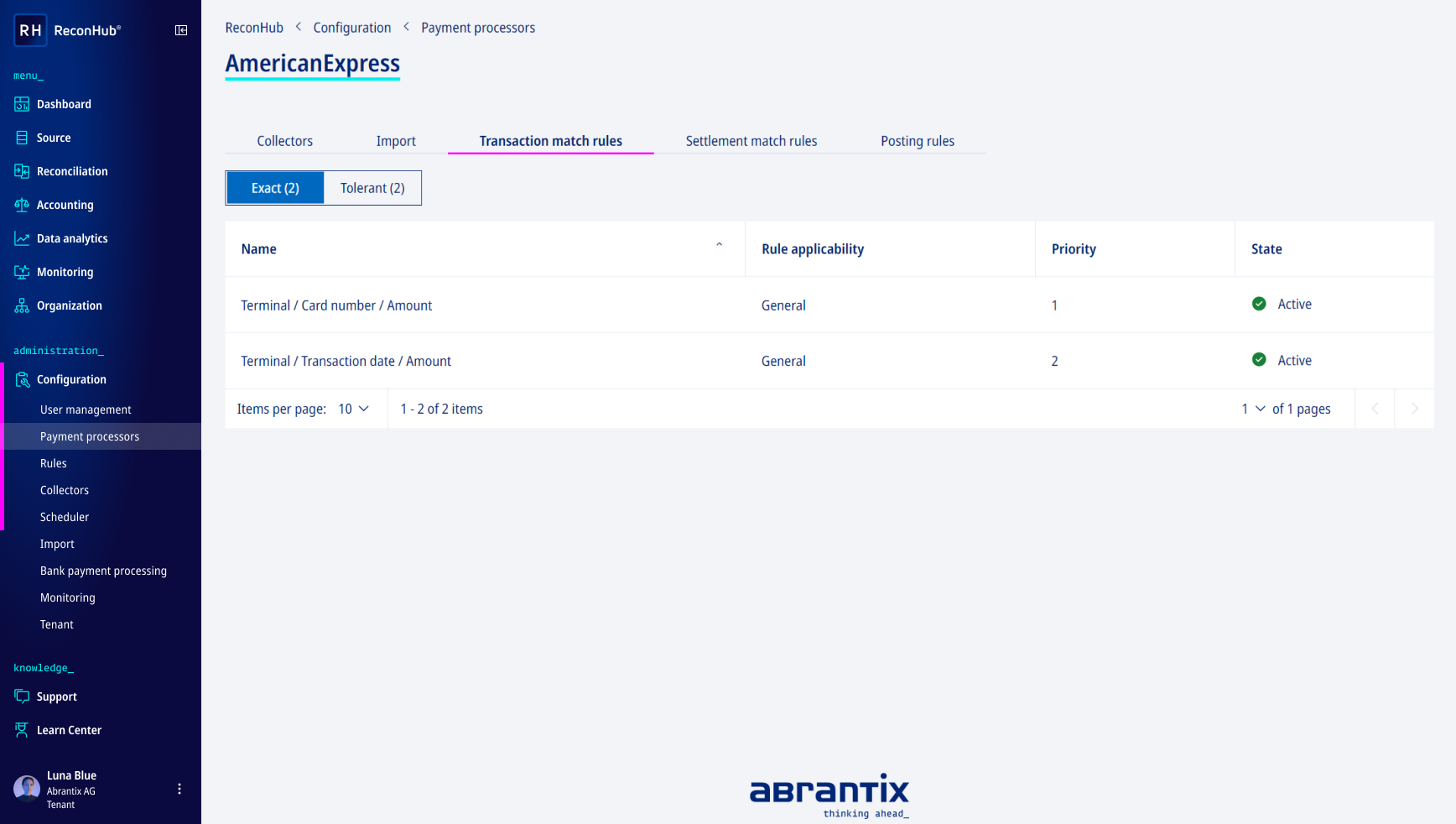
Task: Open Dashboard from the sidebar
Action: pos(64,104)
